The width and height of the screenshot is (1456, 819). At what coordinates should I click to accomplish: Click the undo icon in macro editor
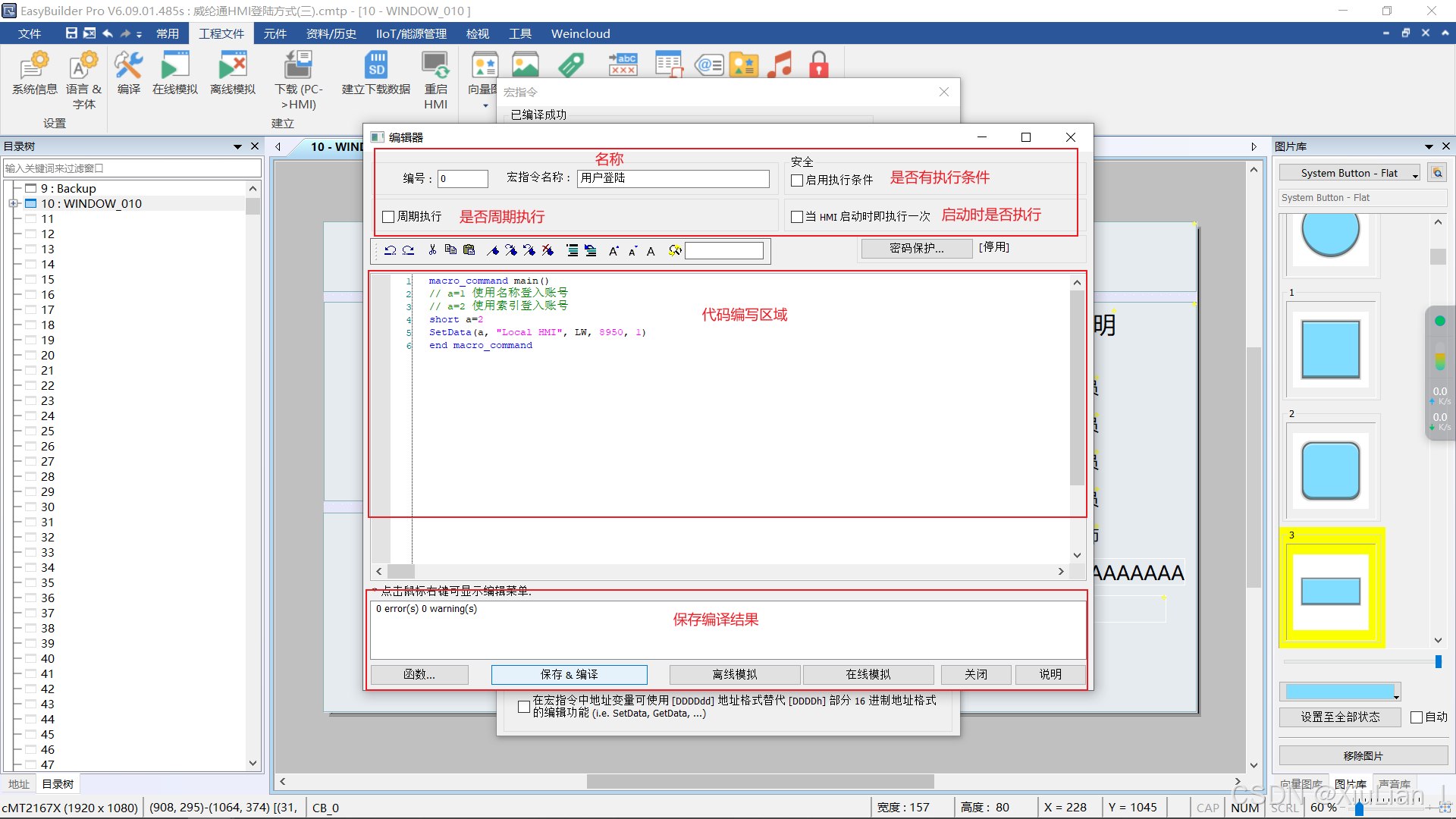point(390,250)
